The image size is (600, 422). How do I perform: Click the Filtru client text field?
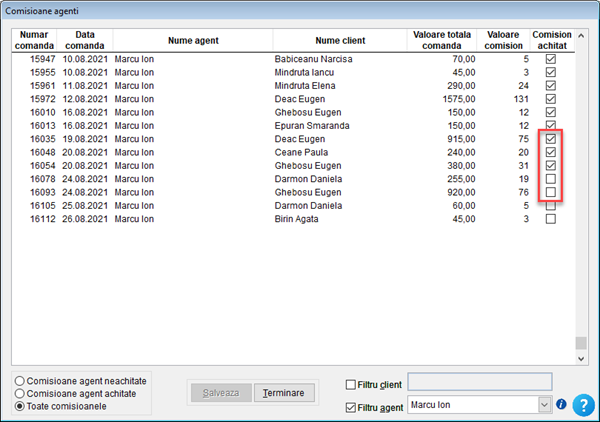coord(480,382)
